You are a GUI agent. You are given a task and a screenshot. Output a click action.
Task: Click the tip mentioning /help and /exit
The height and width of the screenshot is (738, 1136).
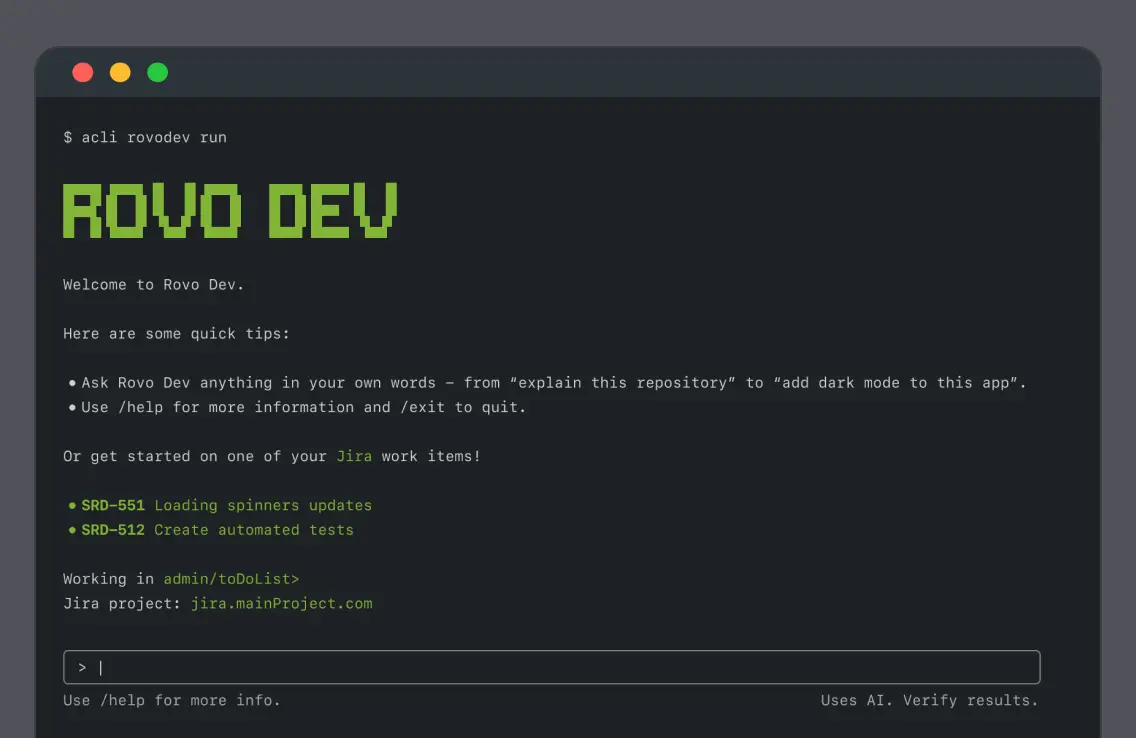click(304, 407)
